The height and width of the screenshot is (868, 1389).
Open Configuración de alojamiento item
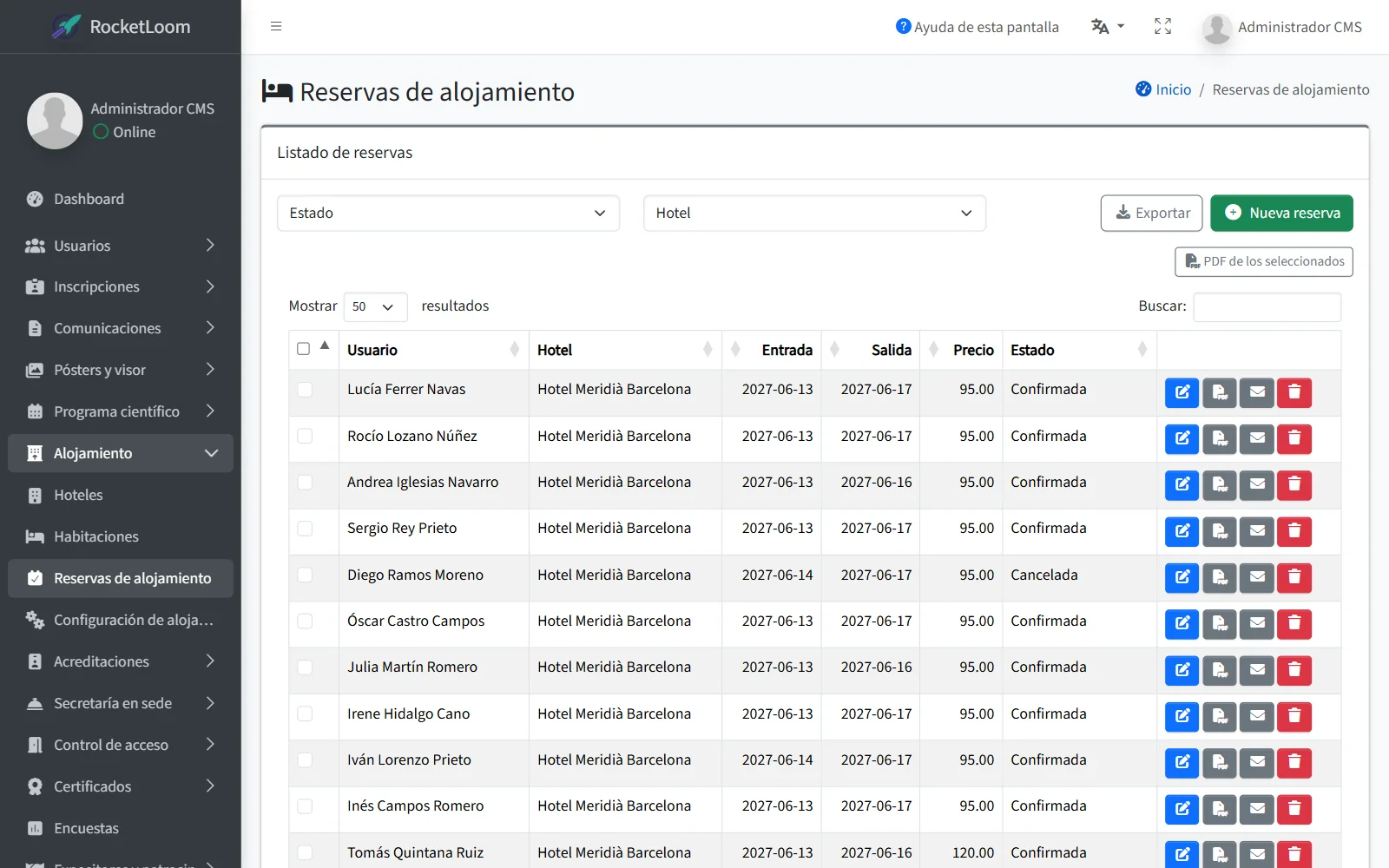coord(121,620)
